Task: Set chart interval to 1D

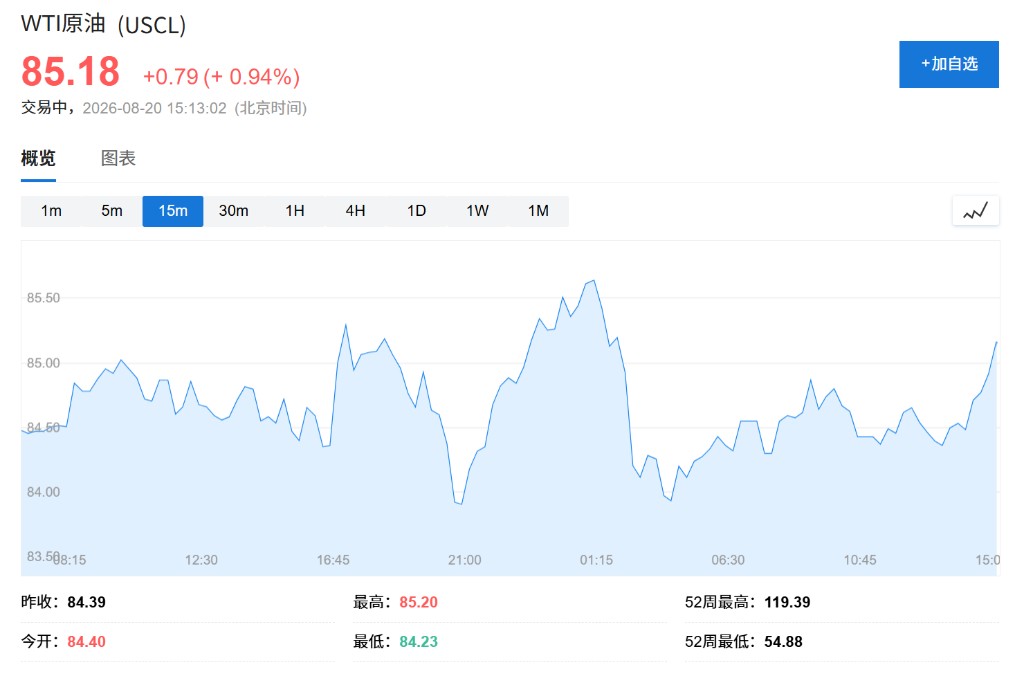Action: pyautogui.click(x=416, y=211)
